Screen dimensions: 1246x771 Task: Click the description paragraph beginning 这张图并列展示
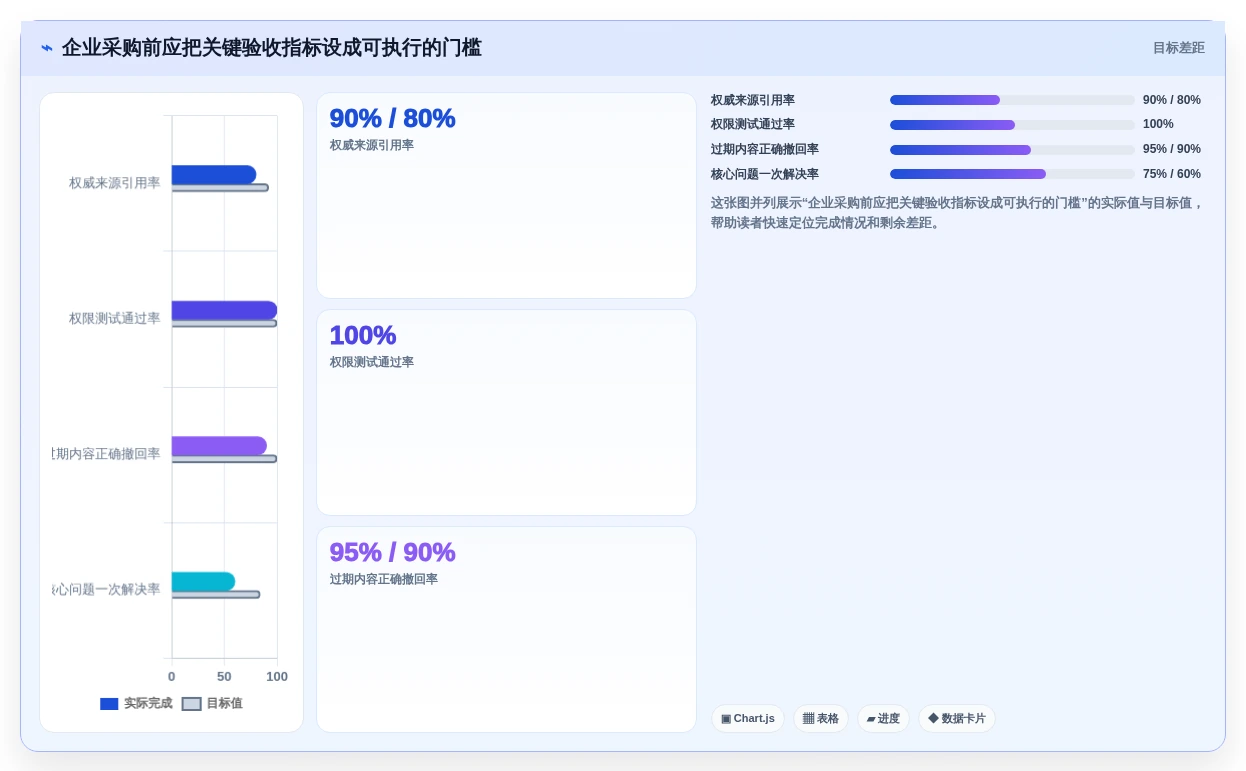click(958, 213)
